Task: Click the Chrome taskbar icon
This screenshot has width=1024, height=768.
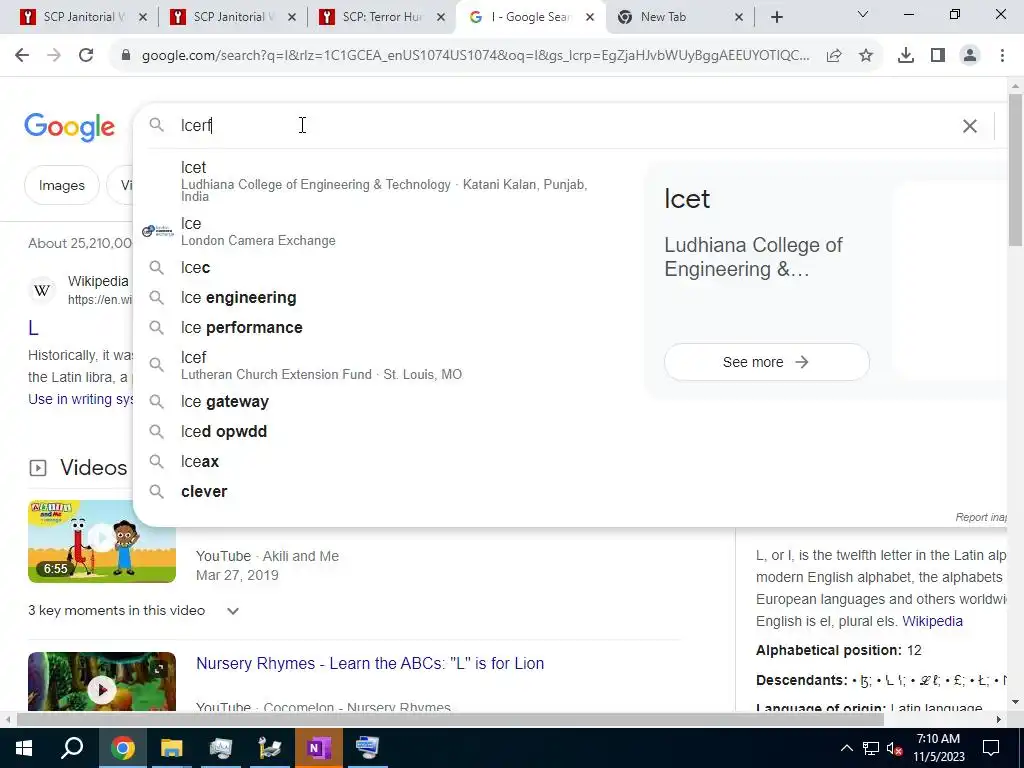Action: [x=122, y=748]
